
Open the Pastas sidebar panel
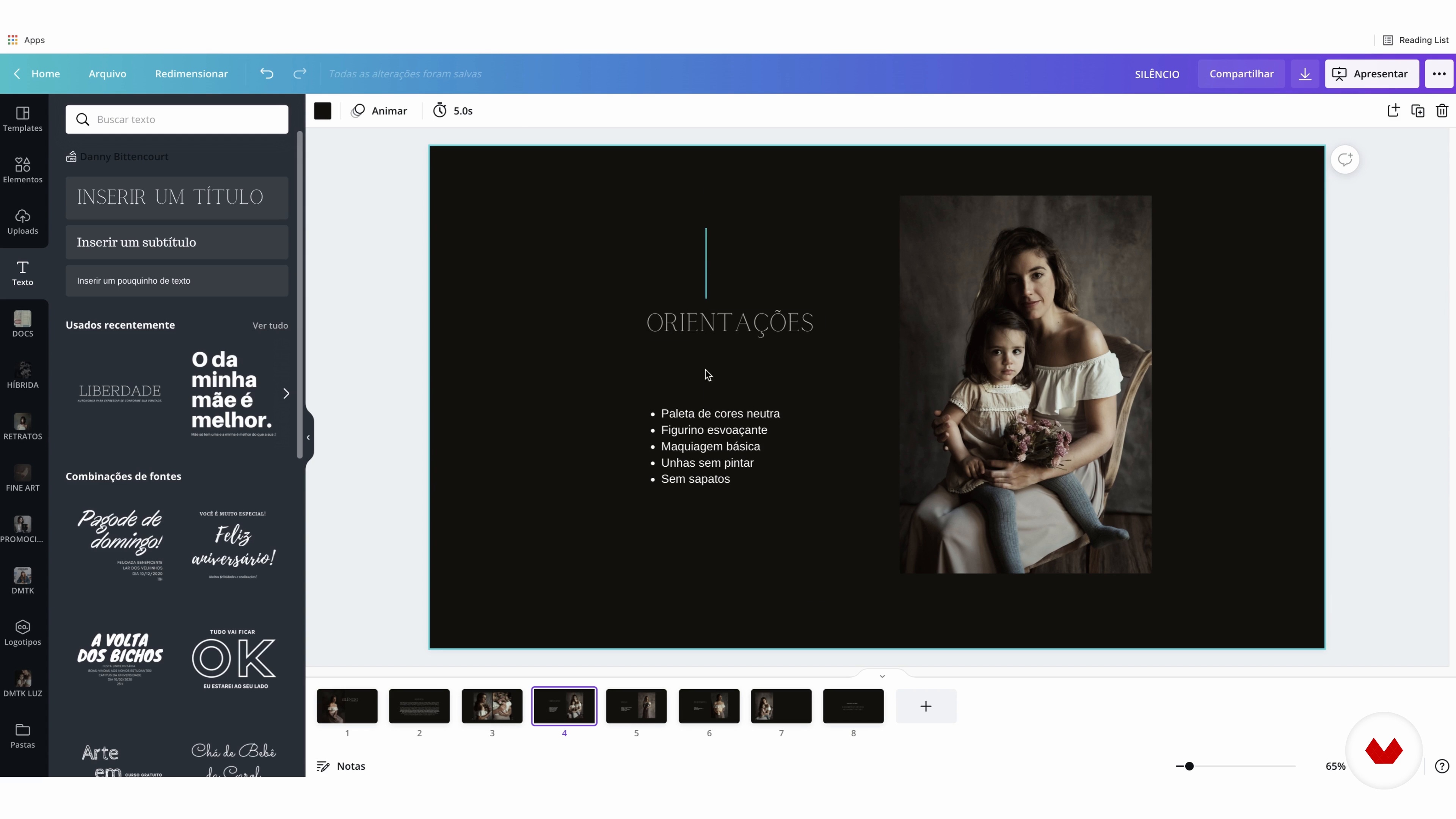[x=23, y=736]
